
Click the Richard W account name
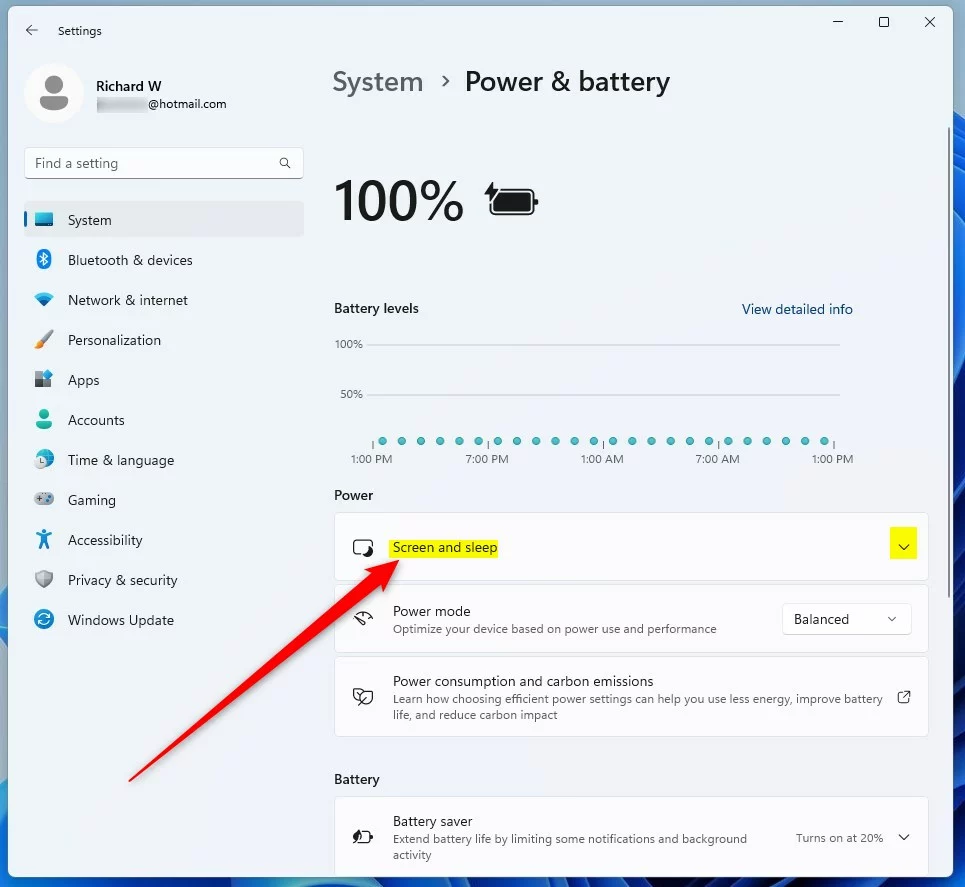[x=129, y=86]
